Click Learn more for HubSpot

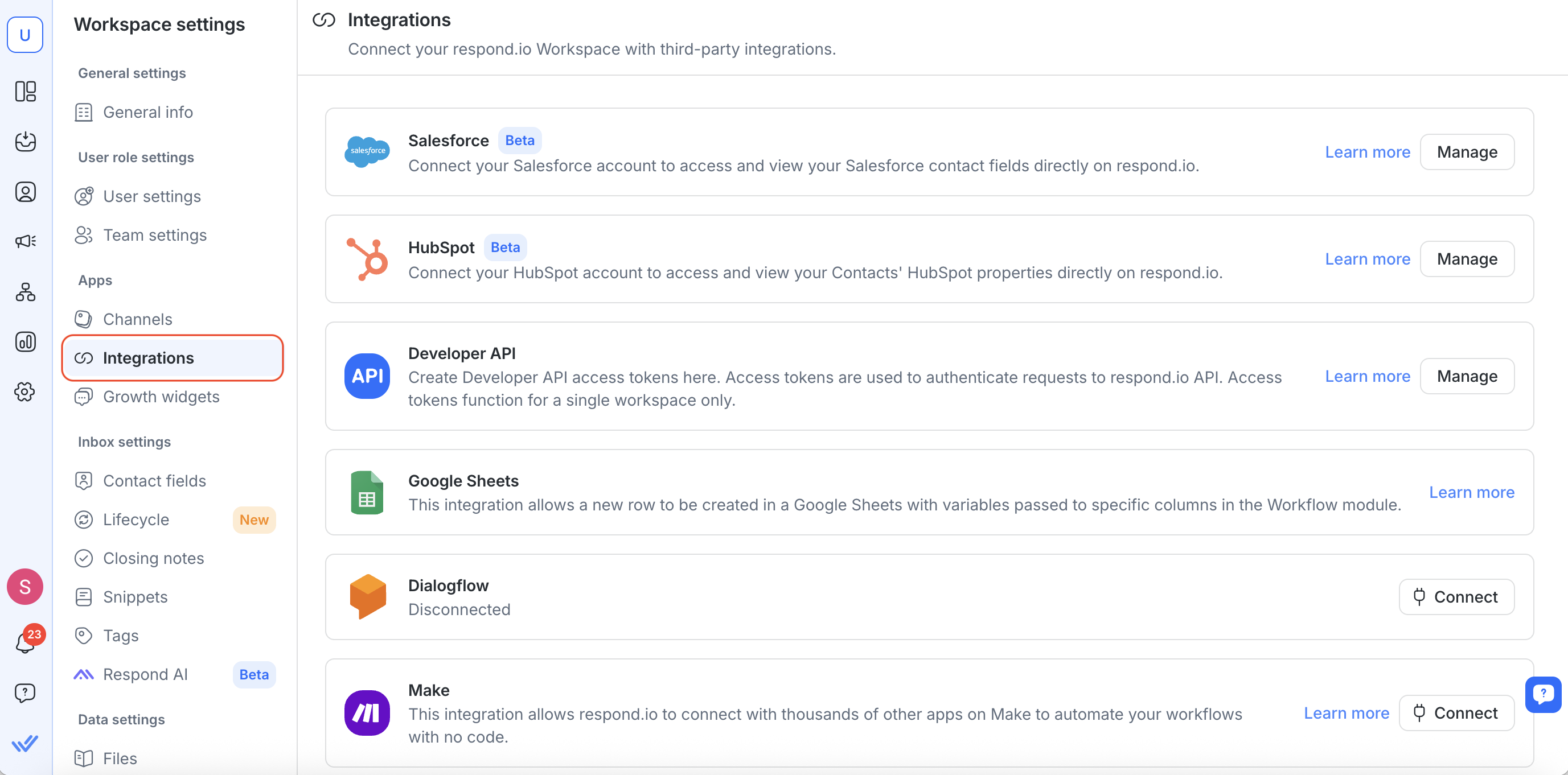point(1366,259)
